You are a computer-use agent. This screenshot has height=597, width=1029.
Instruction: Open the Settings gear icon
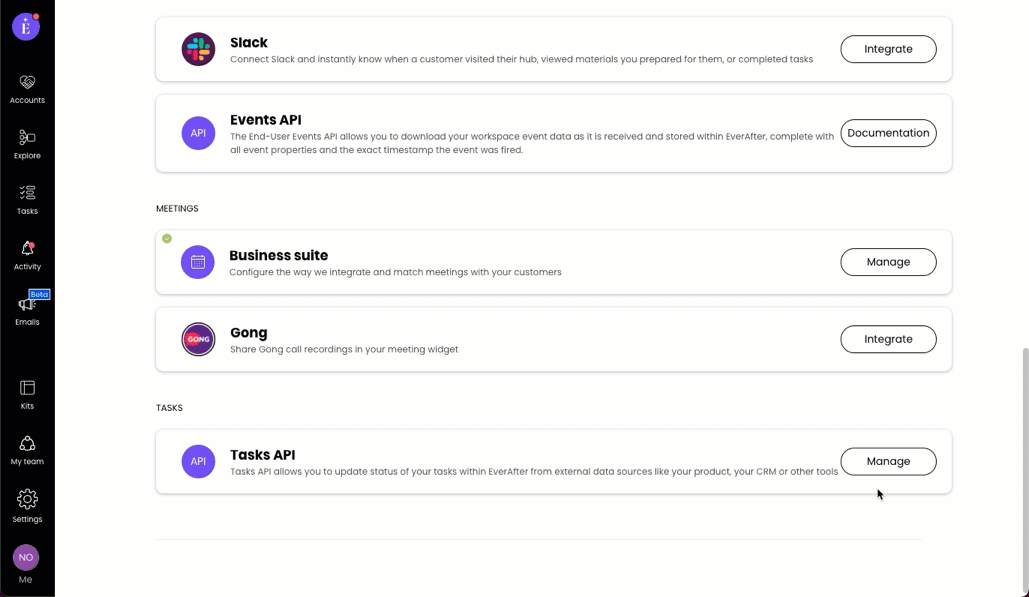tap(27, 499)
